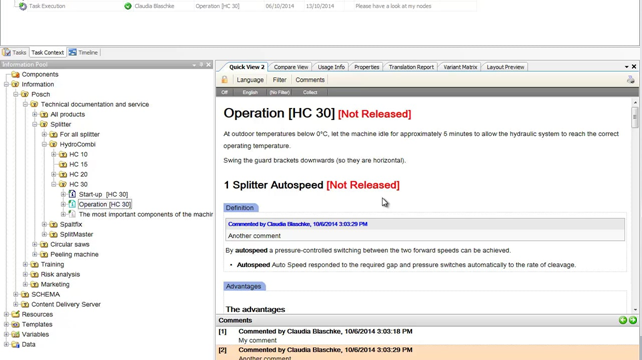Click the Definition section label

240,208
